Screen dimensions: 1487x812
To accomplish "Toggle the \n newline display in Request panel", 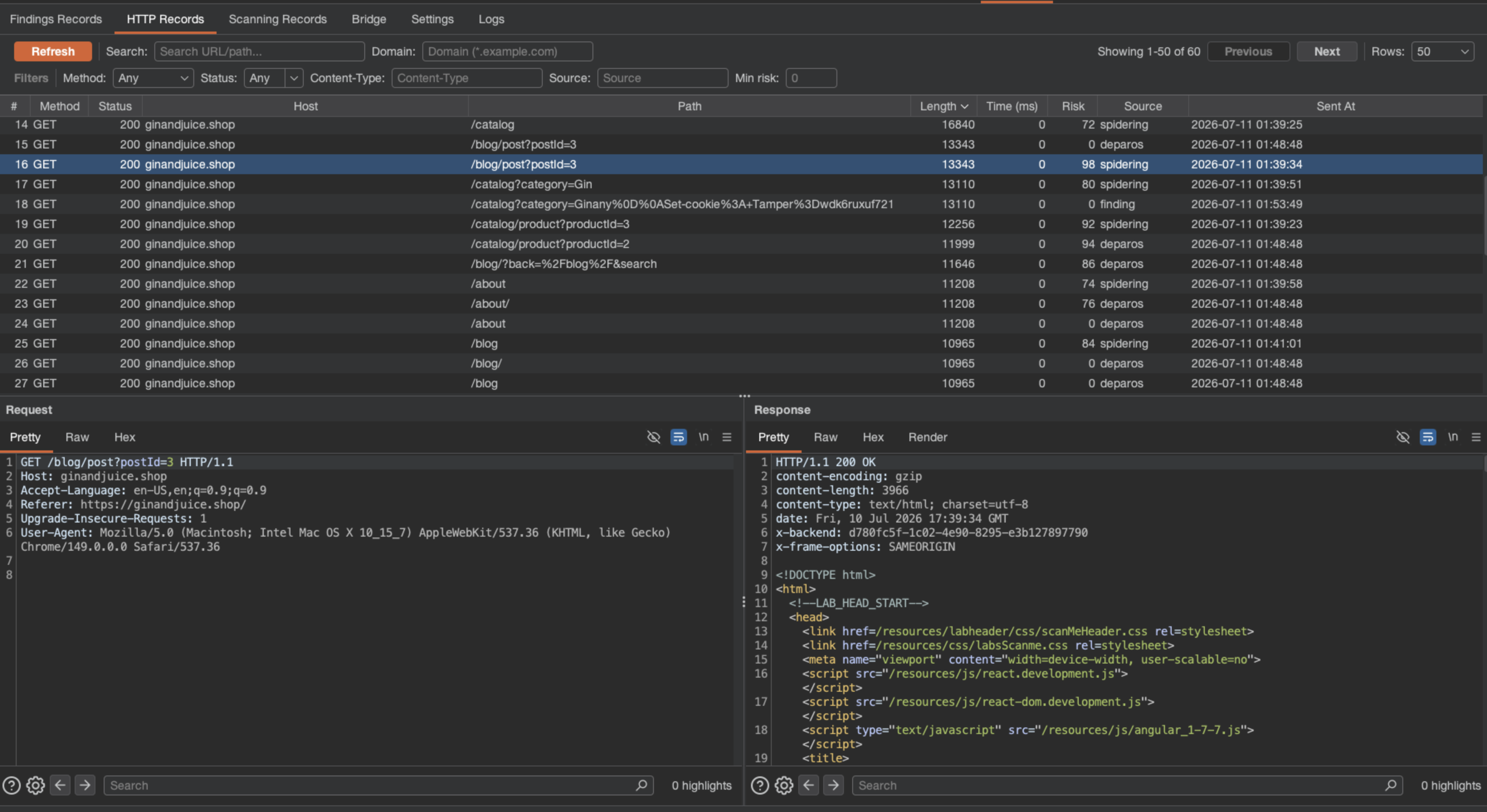I will [703, 437].
